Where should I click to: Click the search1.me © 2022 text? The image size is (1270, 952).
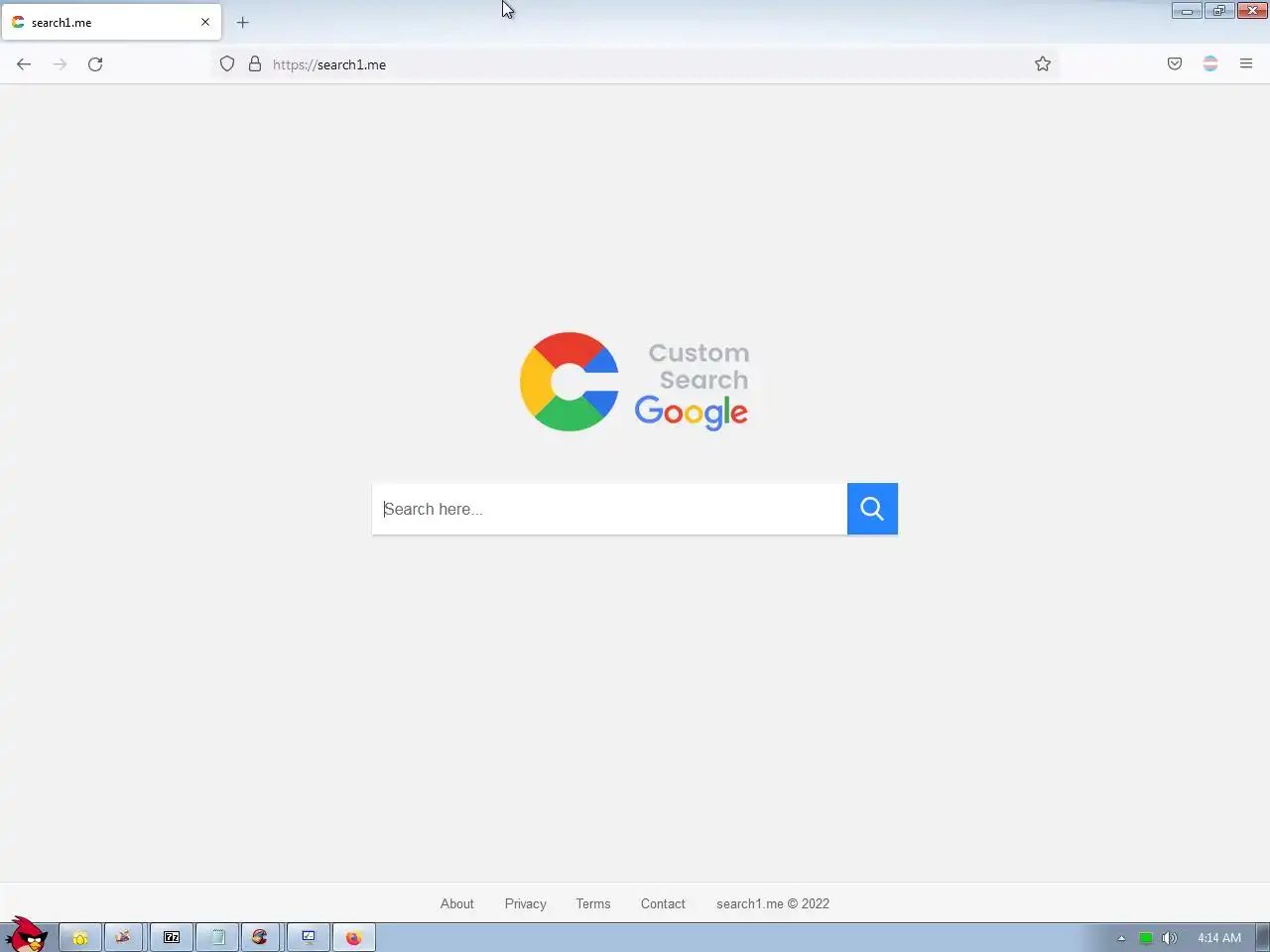[x=773, y=903]
